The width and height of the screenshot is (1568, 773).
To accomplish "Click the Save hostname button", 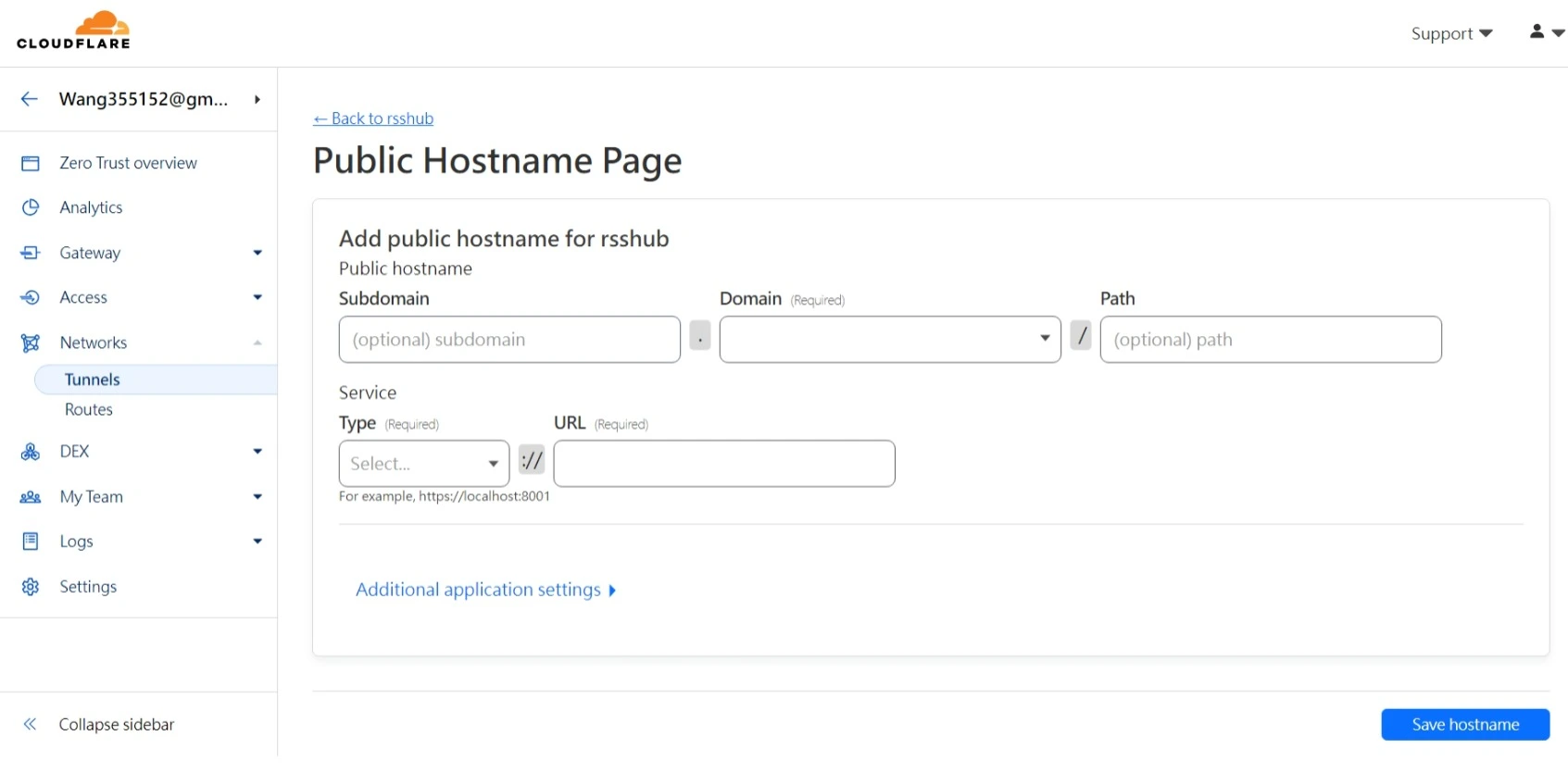I will [1465, 725].
